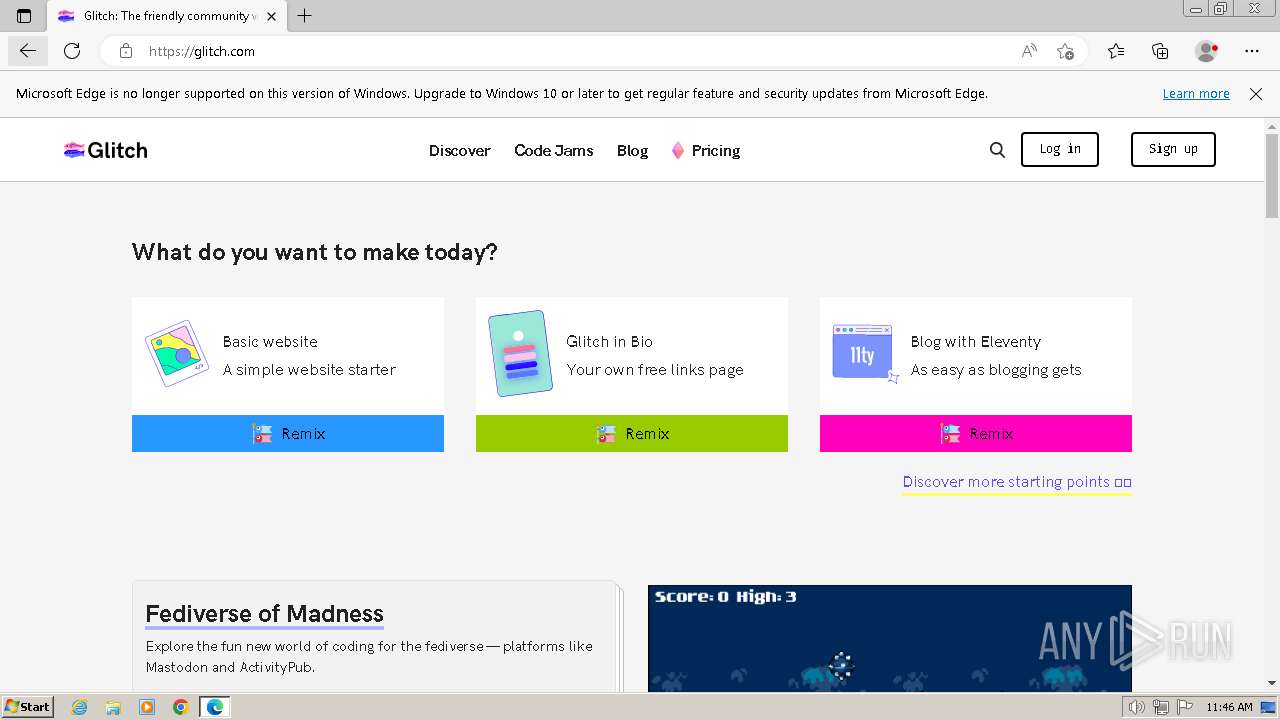Open the Code Jams nav item
Viewport: 1280px width, 720px height.
pyautogui.click(x=554, y=150)
